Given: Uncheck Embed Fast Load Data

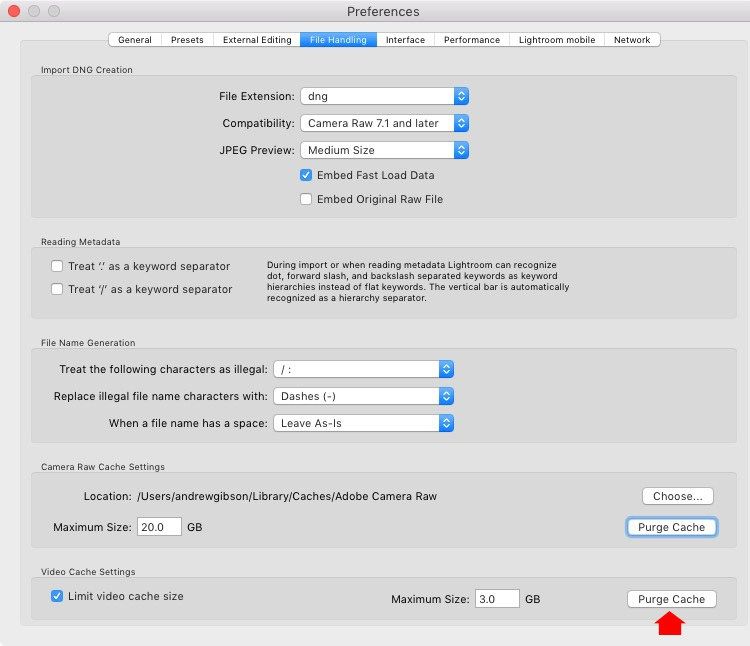Looking at the screenshot, I should pos(307,175).
